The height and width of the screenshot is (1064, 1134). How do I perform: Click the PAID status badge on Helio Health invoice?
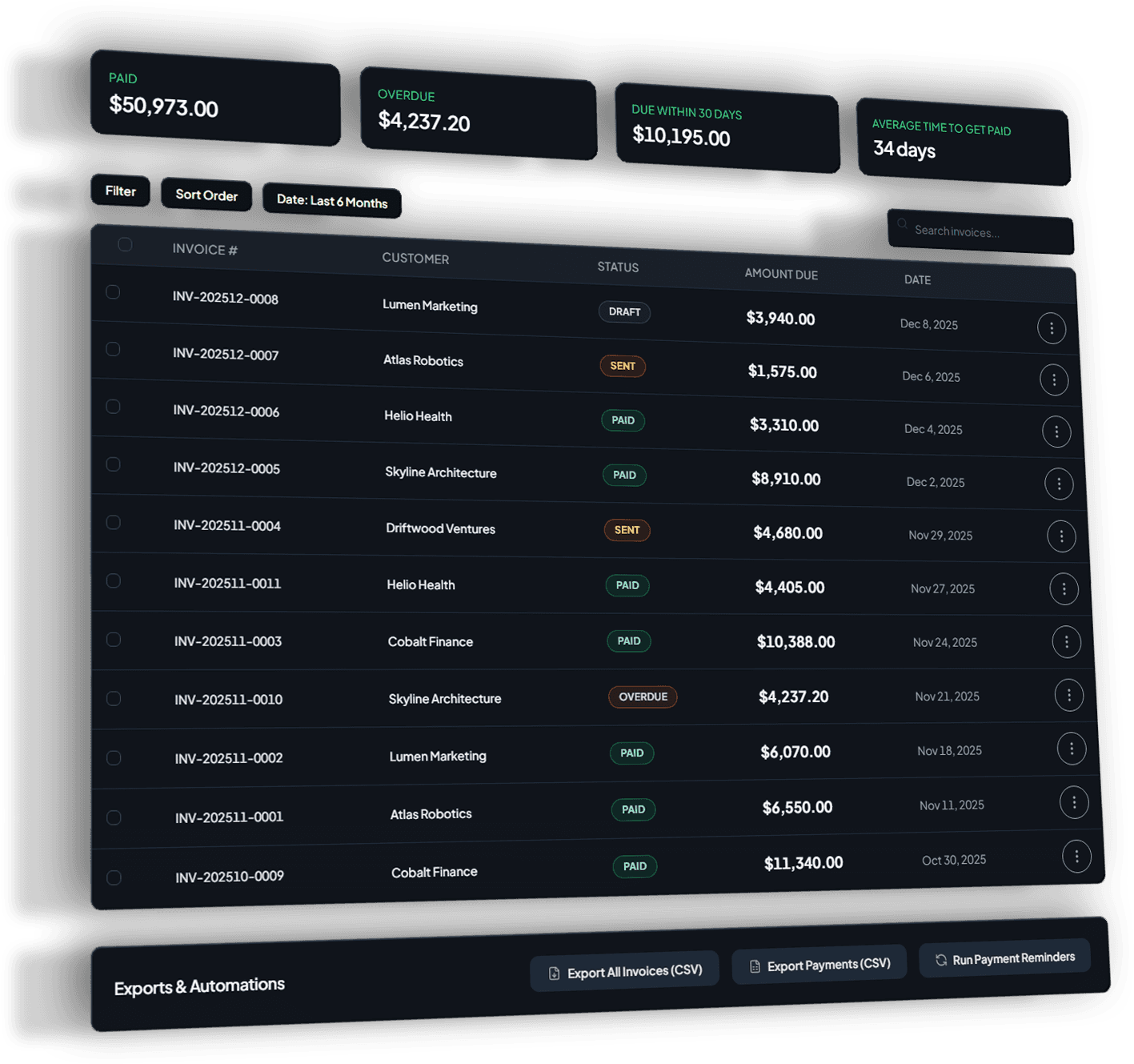[623, 420]
